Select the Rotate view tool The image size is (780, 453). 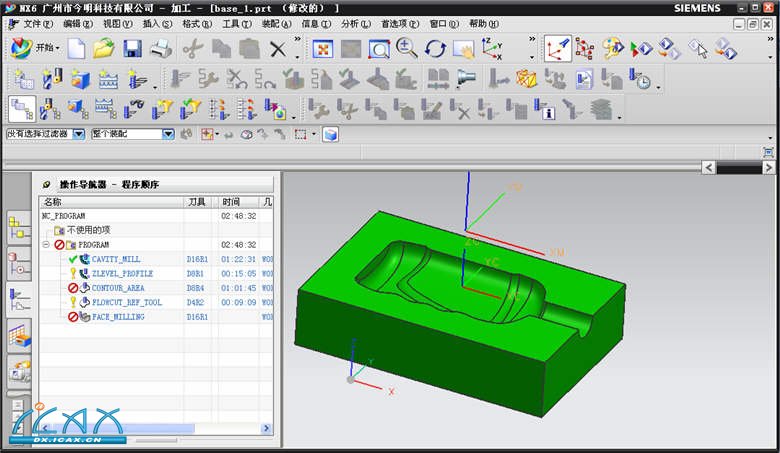click(x=435, y=48)
